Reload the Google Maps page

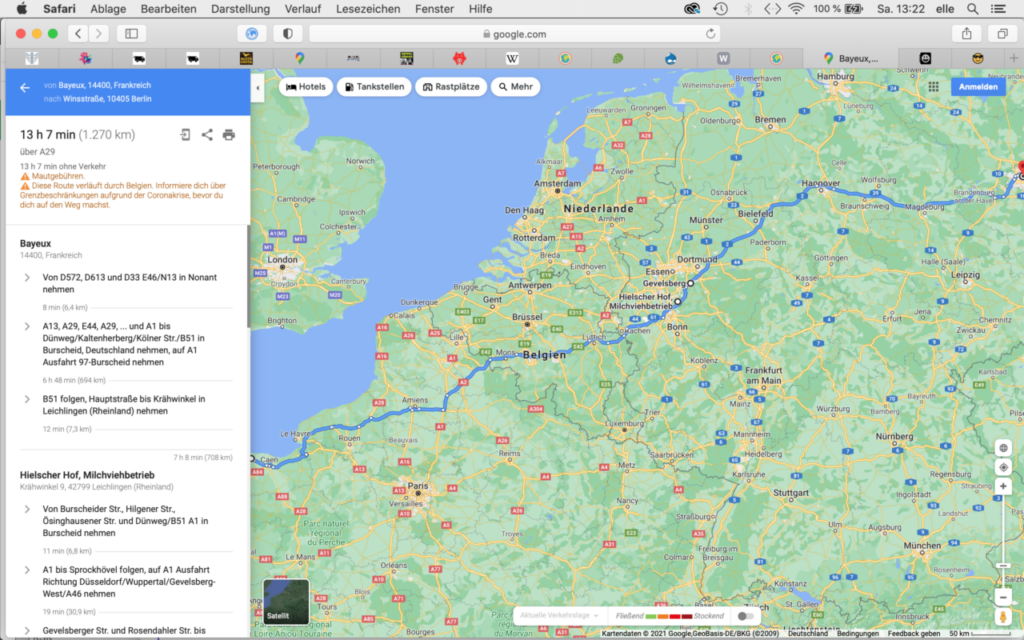coord(711,33)
